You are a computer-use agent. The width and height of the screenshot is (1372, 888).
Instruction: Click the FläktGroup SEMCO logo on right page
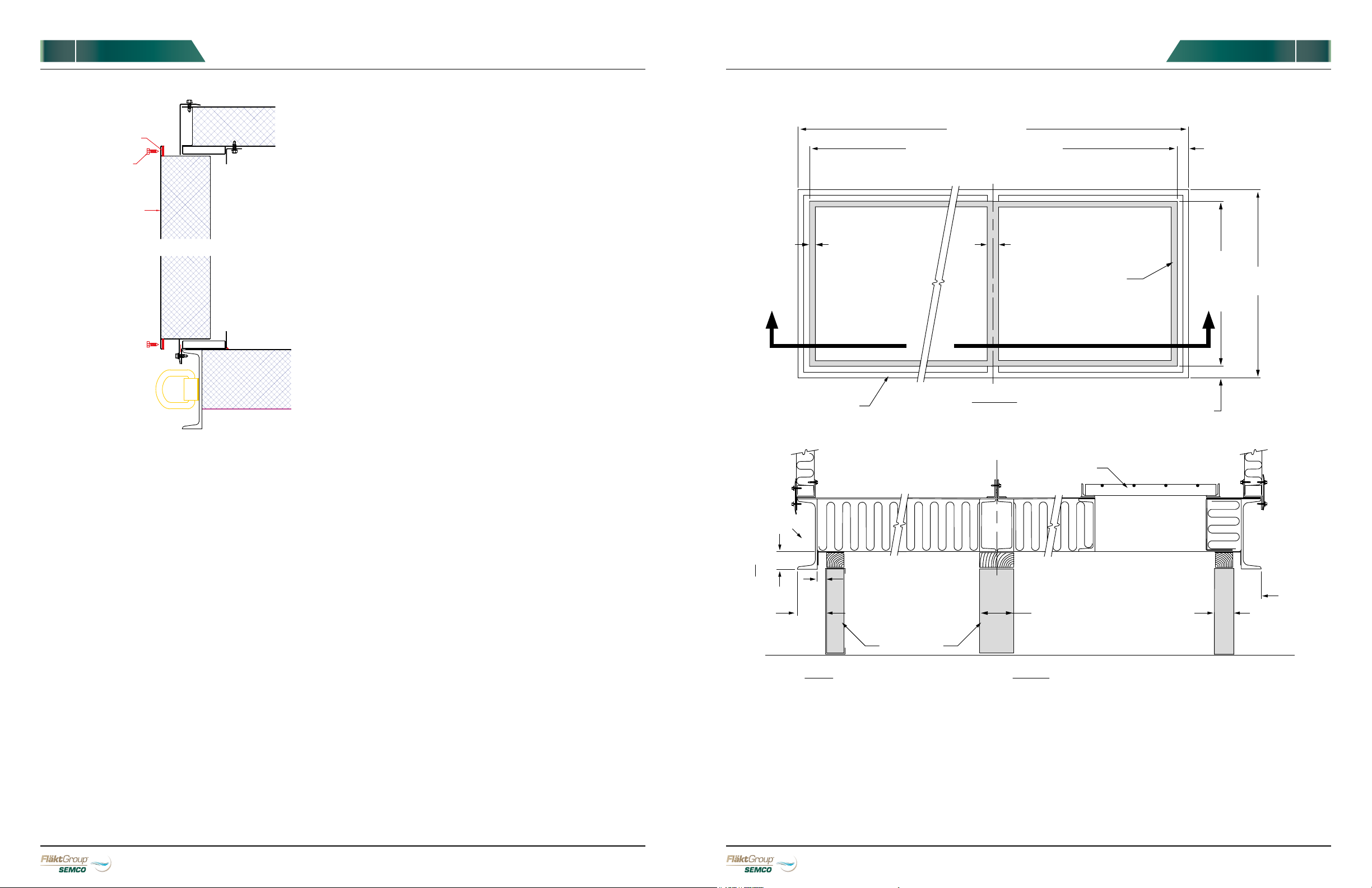[x=761, y=864]
